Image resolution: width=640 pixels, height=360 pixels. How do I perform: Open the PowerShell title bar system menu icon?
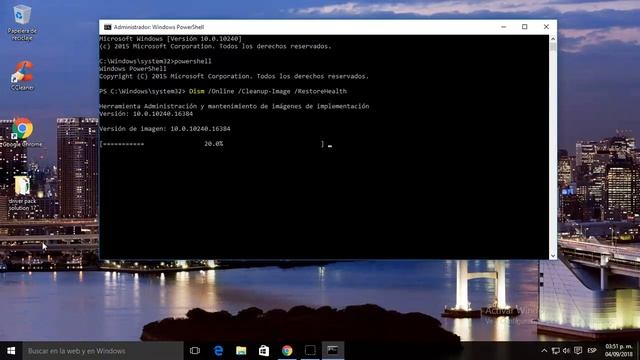click(x=107, y=27)
